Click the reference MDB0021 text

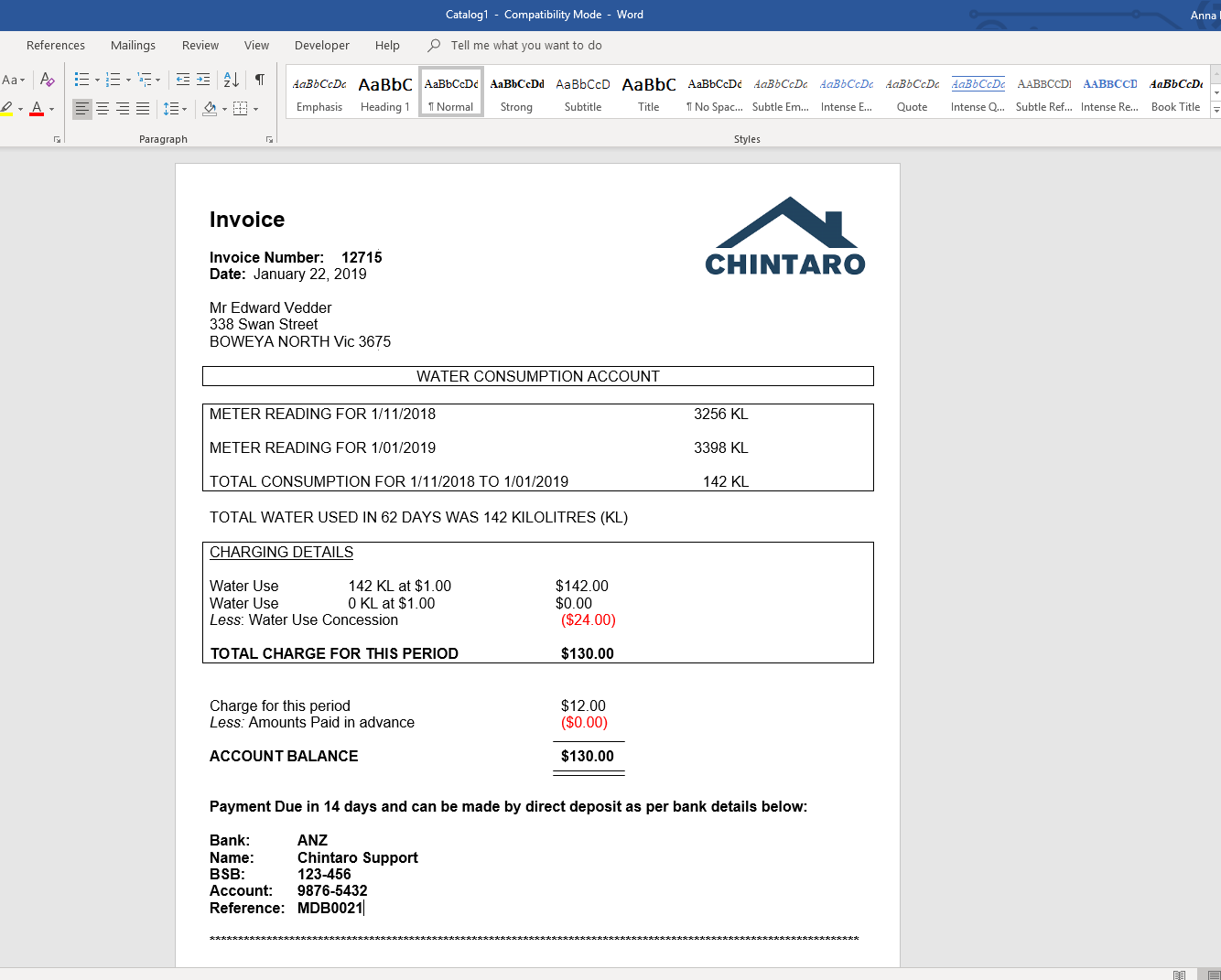coord(330,908)
